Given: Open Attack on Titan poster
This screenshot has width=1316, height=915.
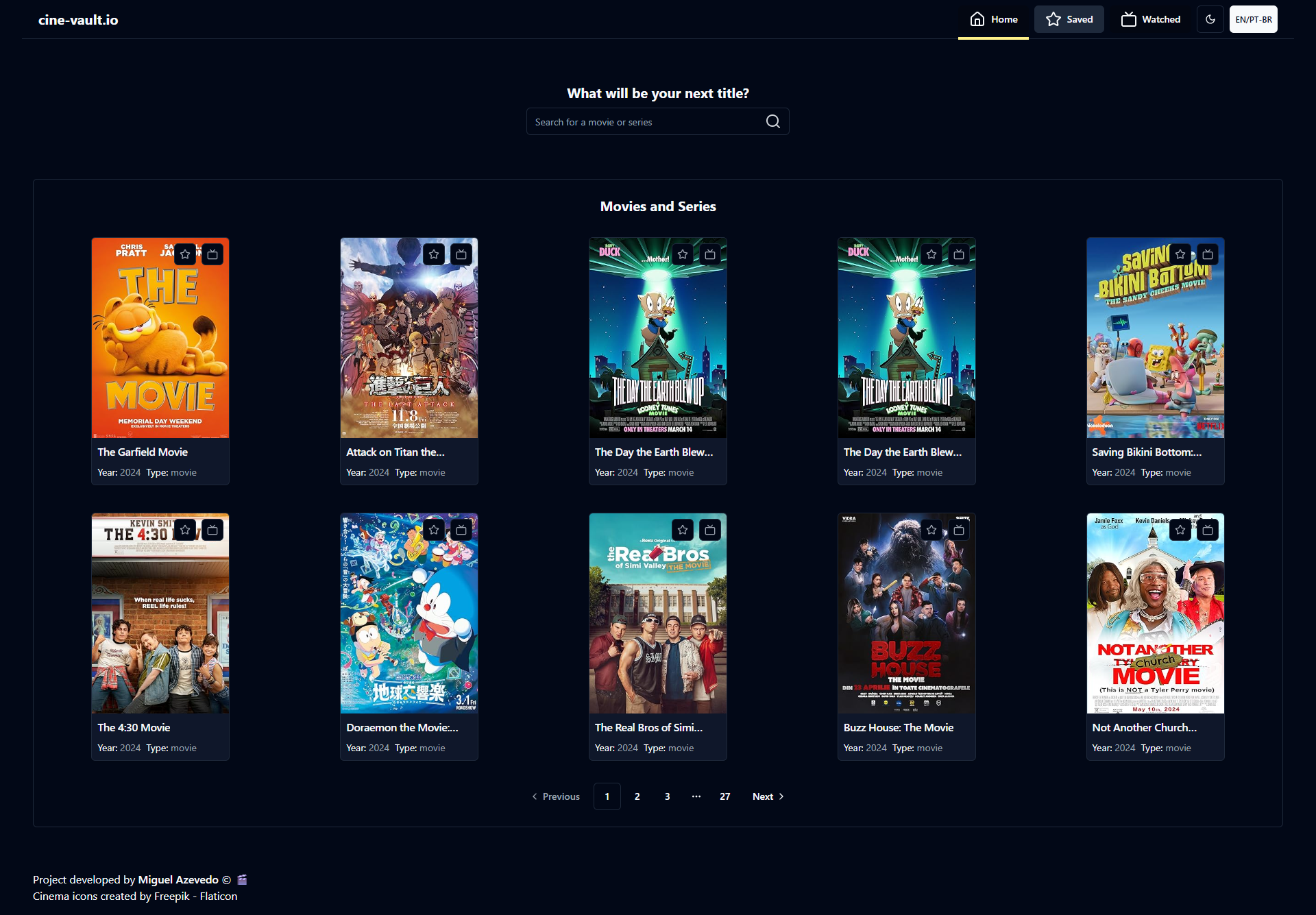Looking at the screenshot, I should tap(409, 338).
